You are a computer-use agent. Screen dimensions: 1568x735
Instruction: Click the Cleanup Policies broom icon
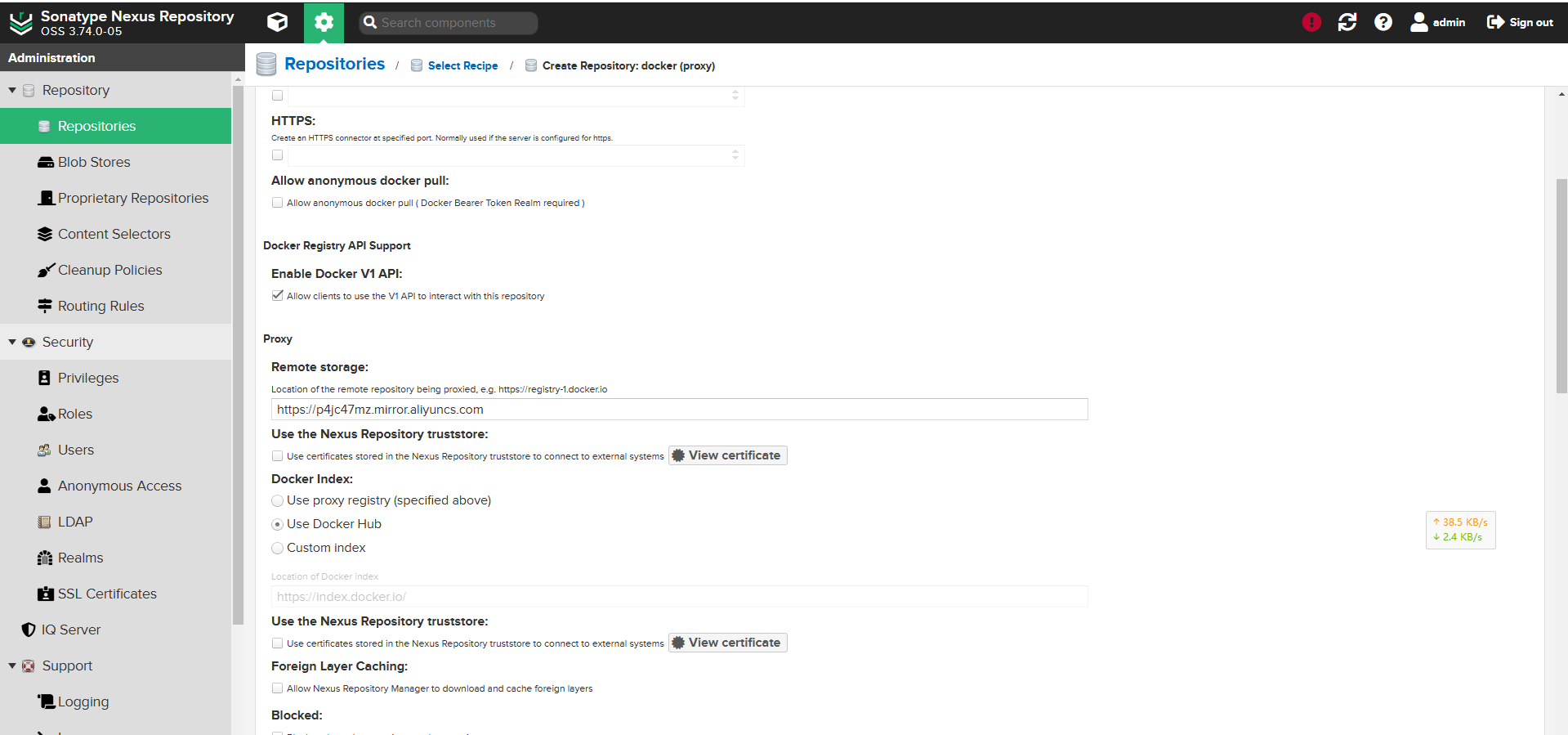[46, 270]
